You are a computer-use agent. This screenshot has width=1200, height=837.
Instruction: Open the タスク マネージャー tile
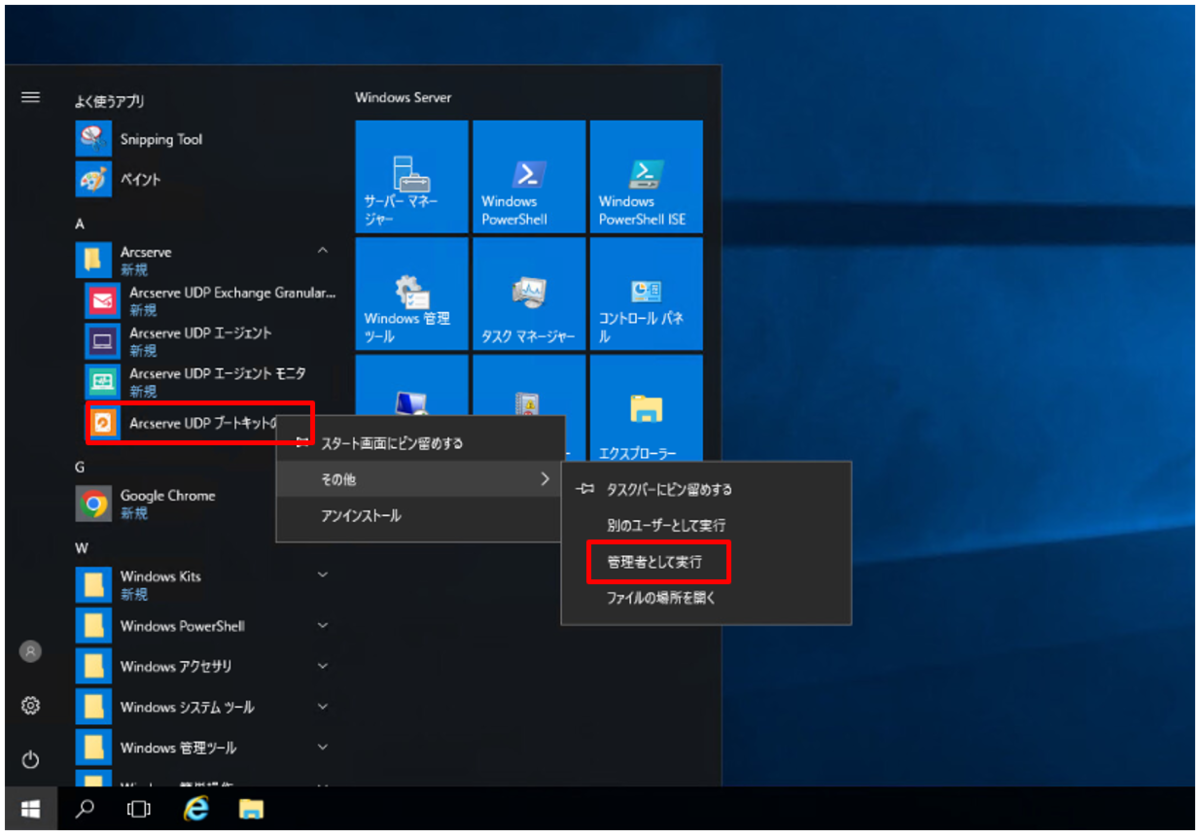(529, 294)
